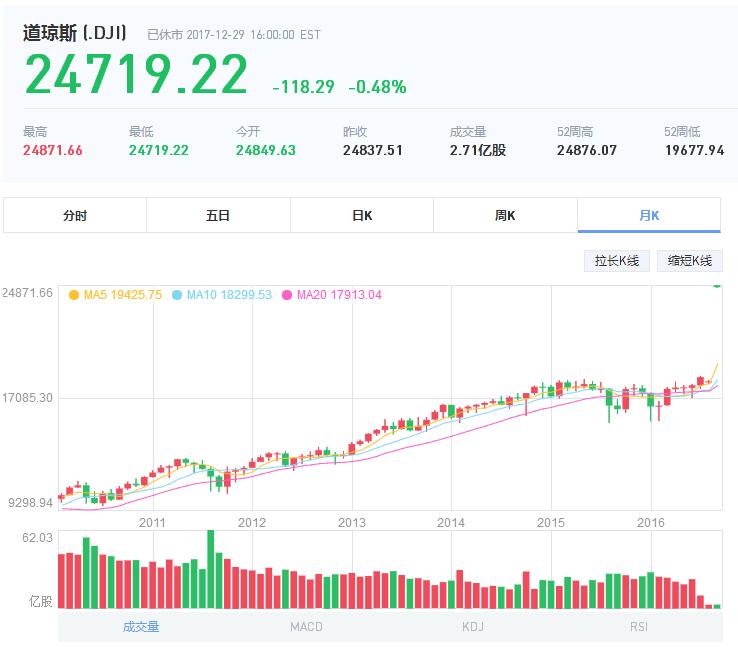The height and width of the screenshot is (647, 738).
Task: Click the 2011 year label on the axis
Action: 152,522
